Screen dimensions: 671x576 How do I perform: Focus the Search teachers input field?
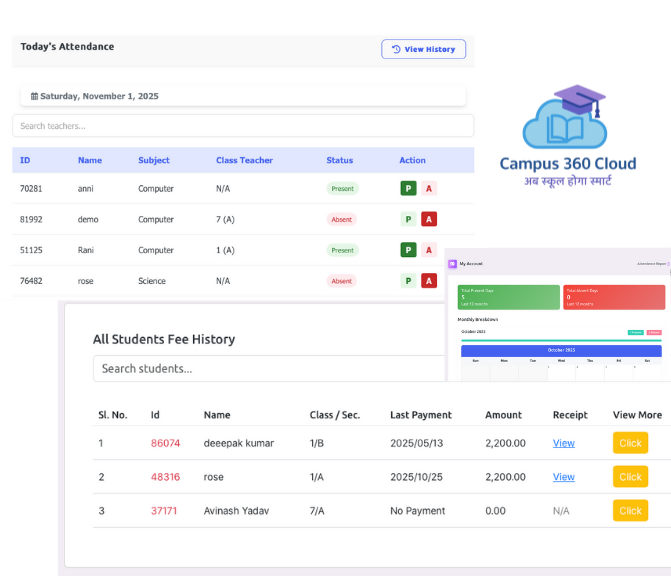[242, 126]
